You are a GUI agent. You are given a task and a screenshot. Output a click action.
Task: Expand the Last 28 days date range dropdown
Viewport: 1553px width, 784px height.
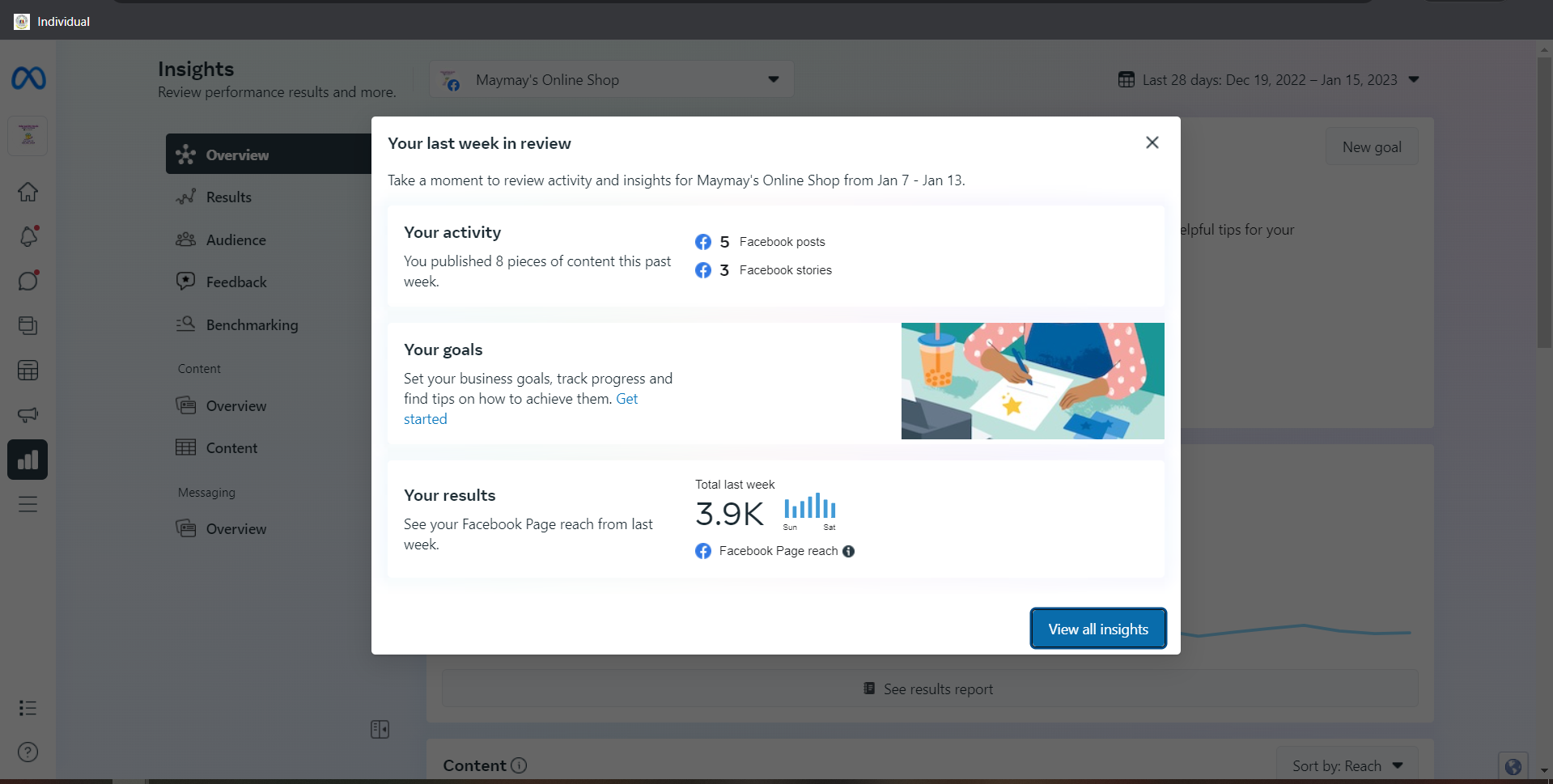point(1269,79)
